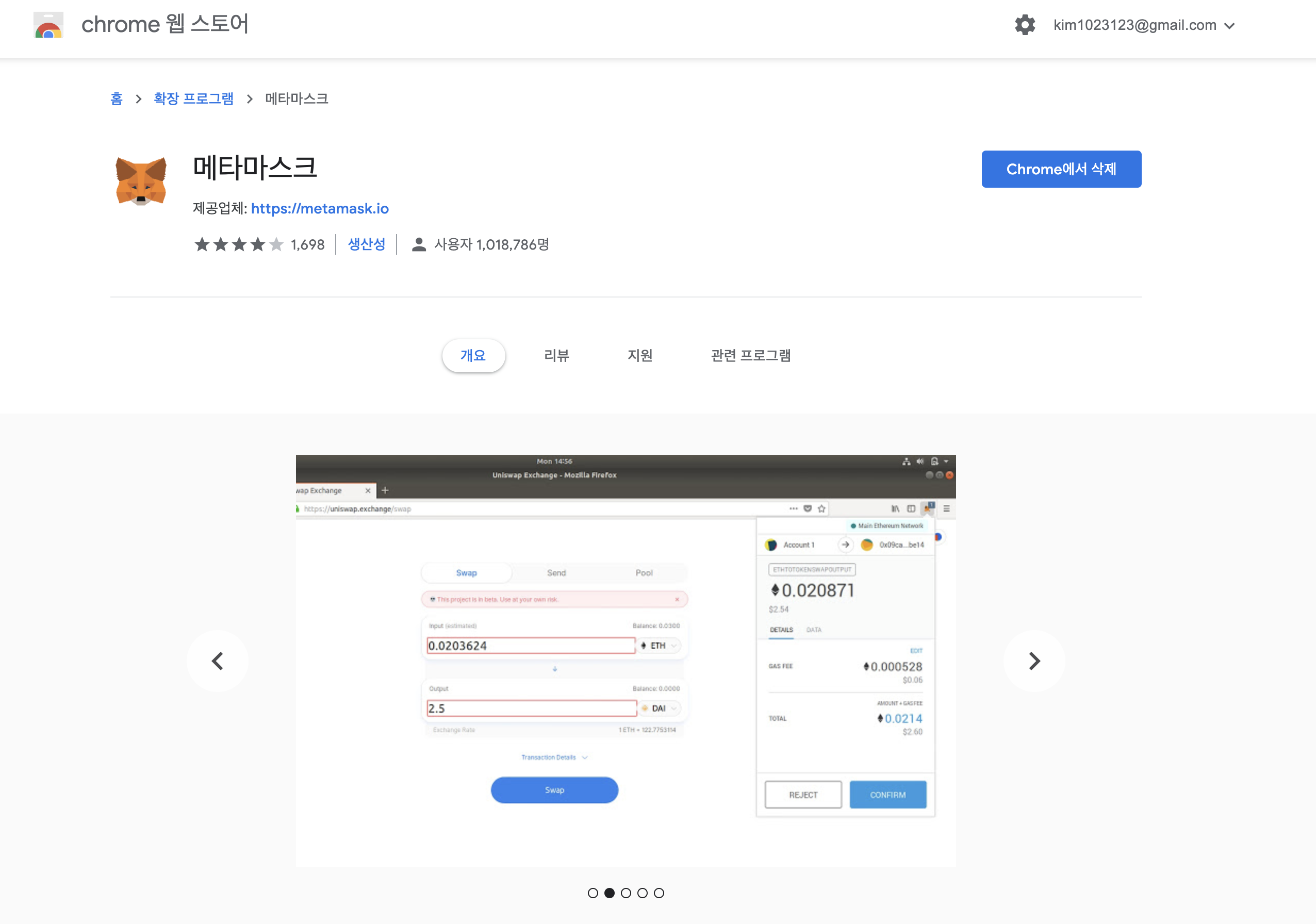Select the first carousel dot indicator
The width and height of the screenshot is (1316, 924).
click(593, 893)
